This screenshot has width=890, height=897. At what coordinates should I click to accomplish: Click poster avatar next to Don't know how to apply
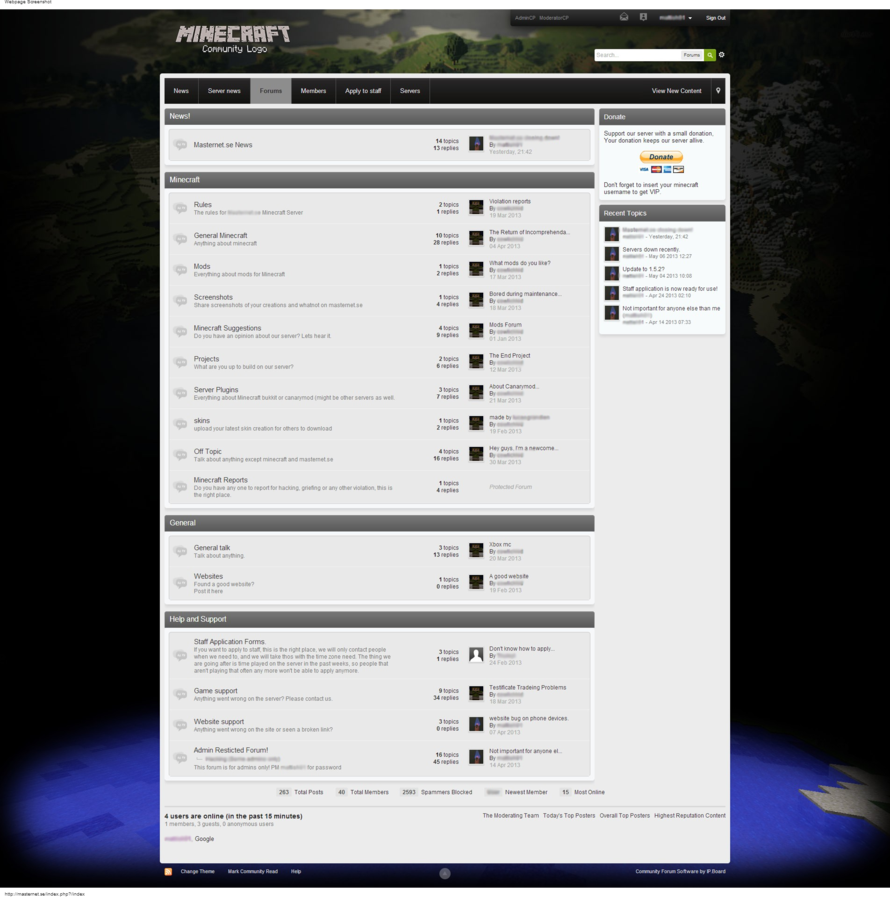tap(476, 655)
